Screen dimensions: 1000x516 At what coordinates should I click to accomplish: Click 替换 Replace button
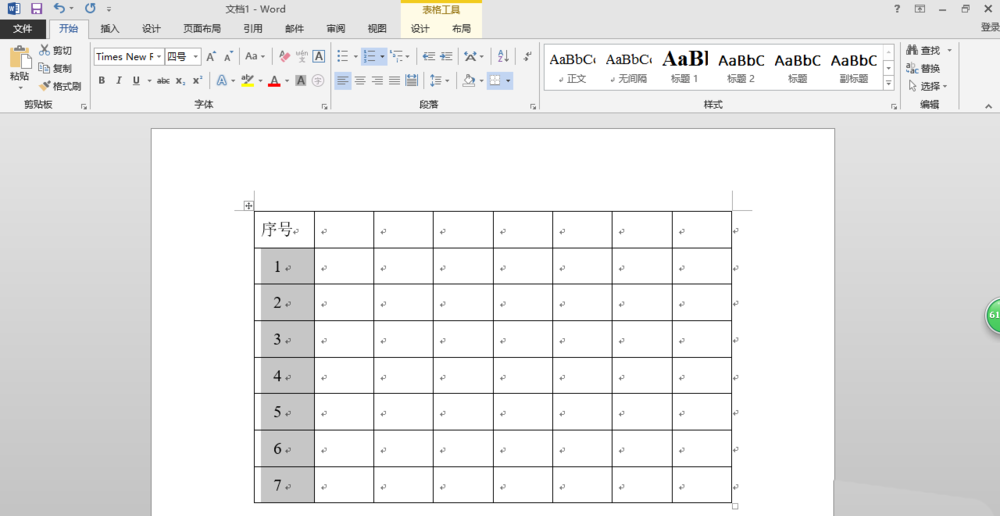click(x=923, y=68)
